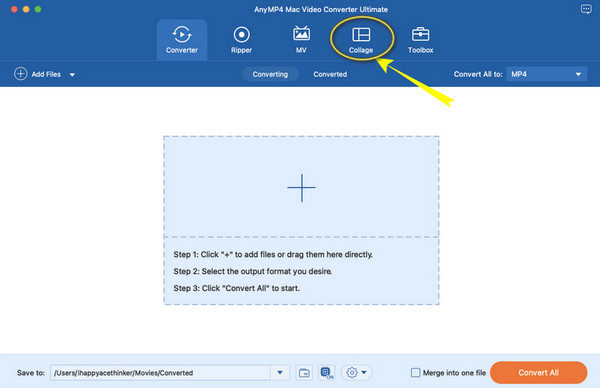Open the Convert All to MP4 dropdown
Screen dimensions: 600x388
point(546,74)
